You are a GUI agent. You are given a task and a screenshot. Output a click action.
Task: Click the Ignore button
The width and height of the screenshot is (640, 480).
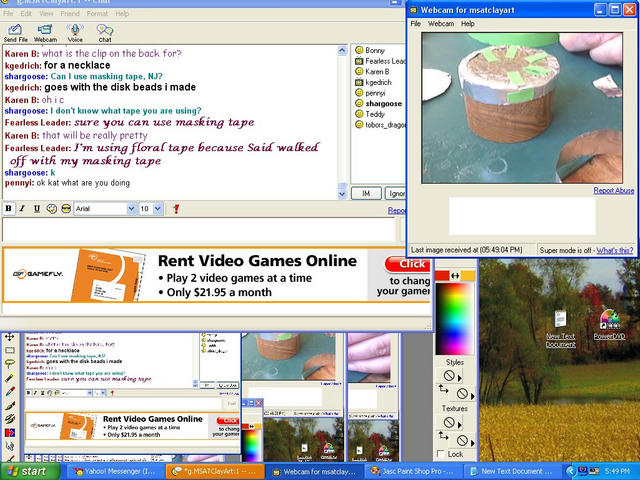tap(396, 193)
